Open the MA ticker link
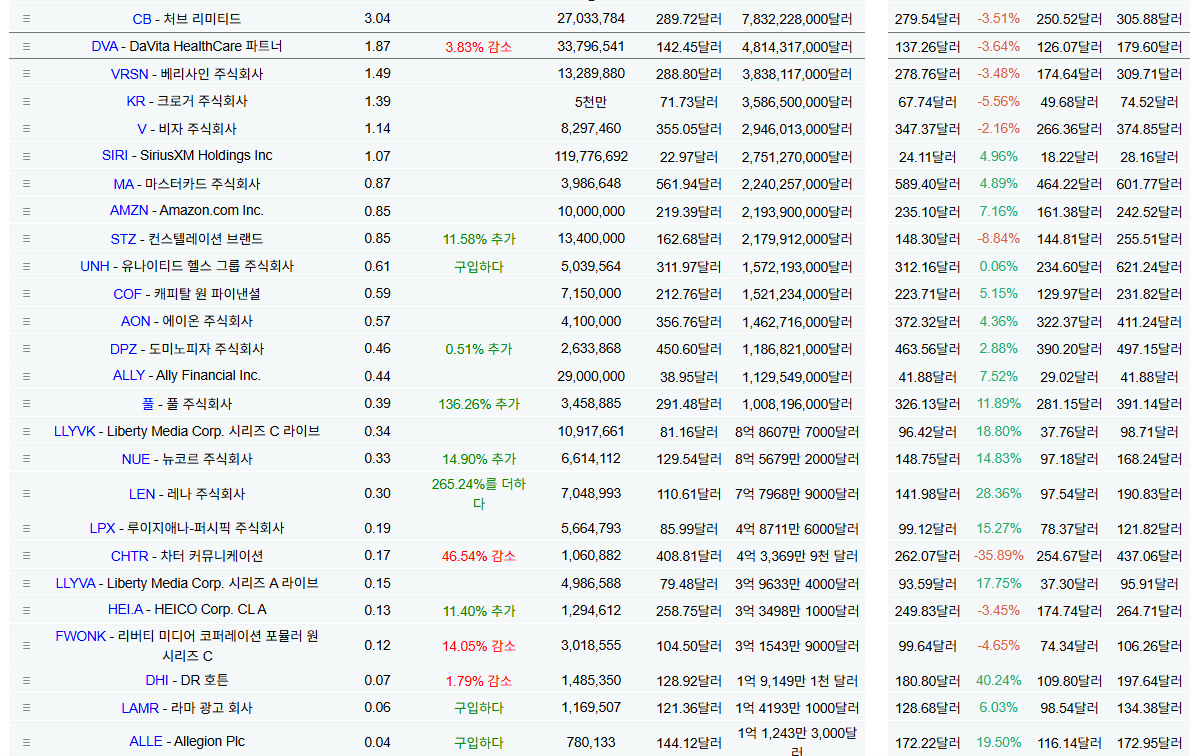Viewport: 1197px width, 756px height. click(x=123, y=184)
